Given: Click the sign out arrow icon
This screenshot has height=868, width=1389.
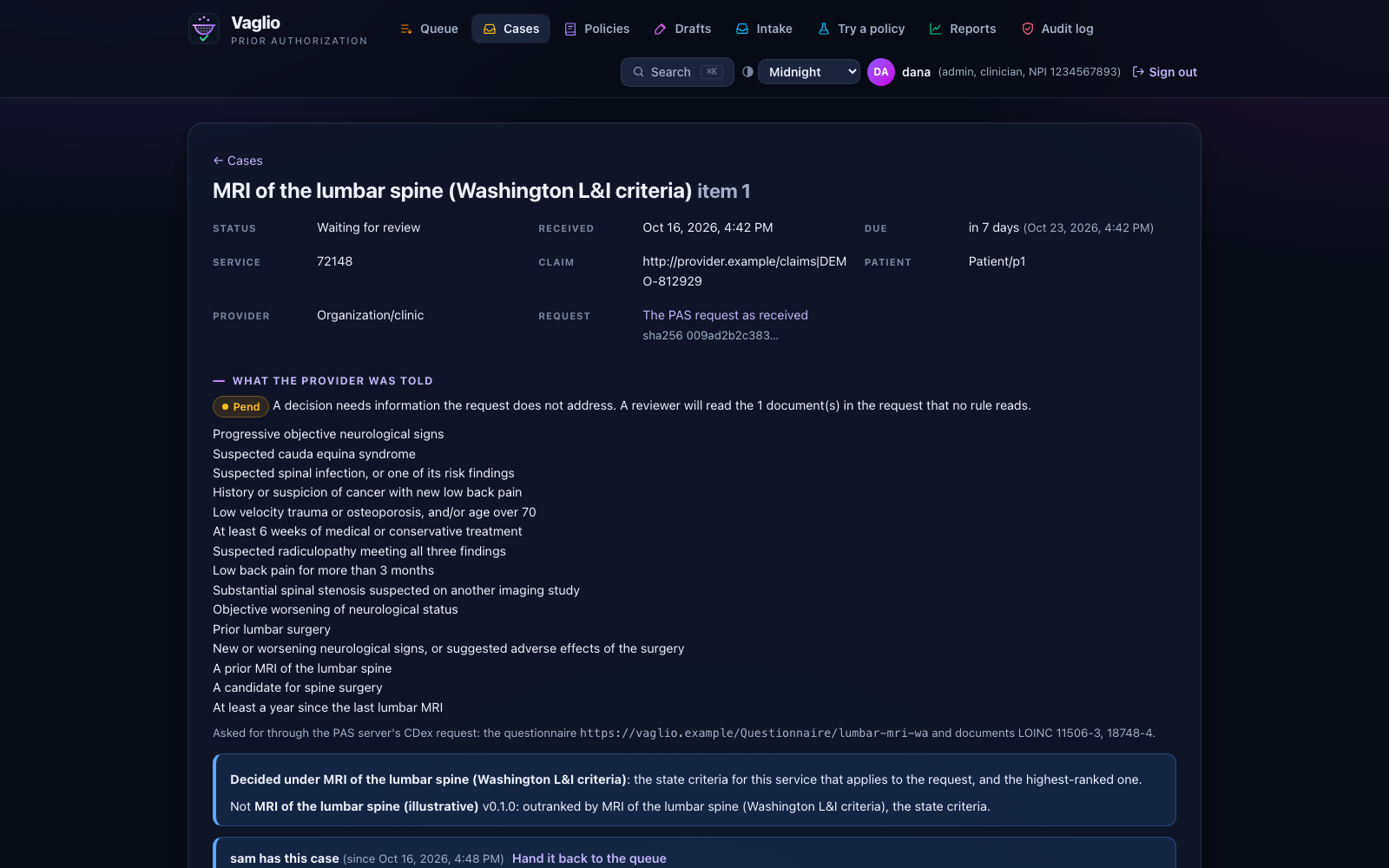Looking at the screenshot, I should pyautogui.click(x=1138, y=72).
